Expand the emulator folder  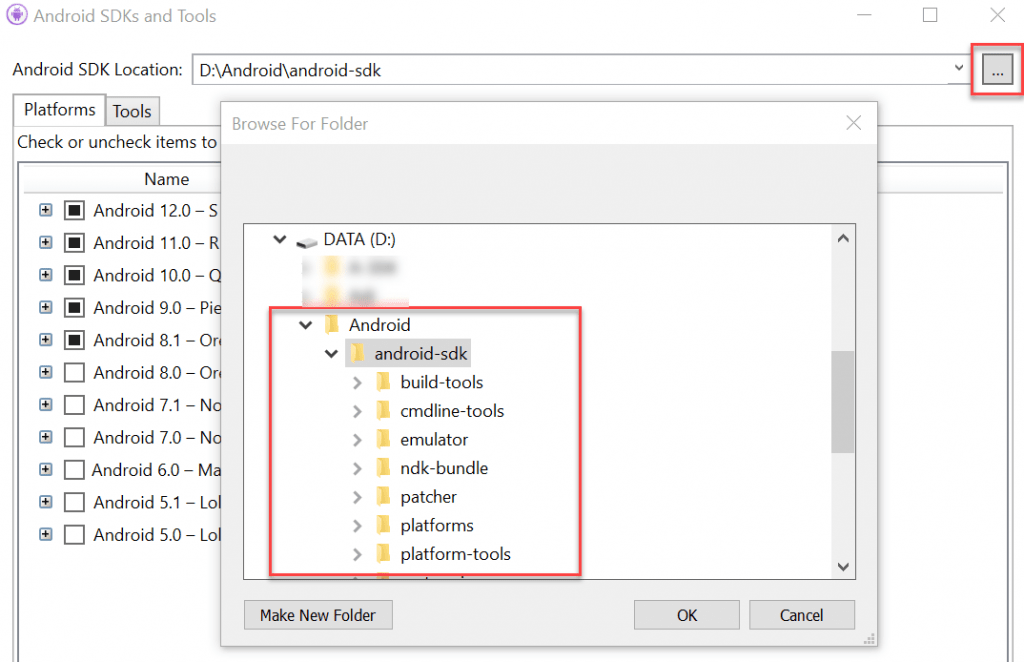pos(357,439)
